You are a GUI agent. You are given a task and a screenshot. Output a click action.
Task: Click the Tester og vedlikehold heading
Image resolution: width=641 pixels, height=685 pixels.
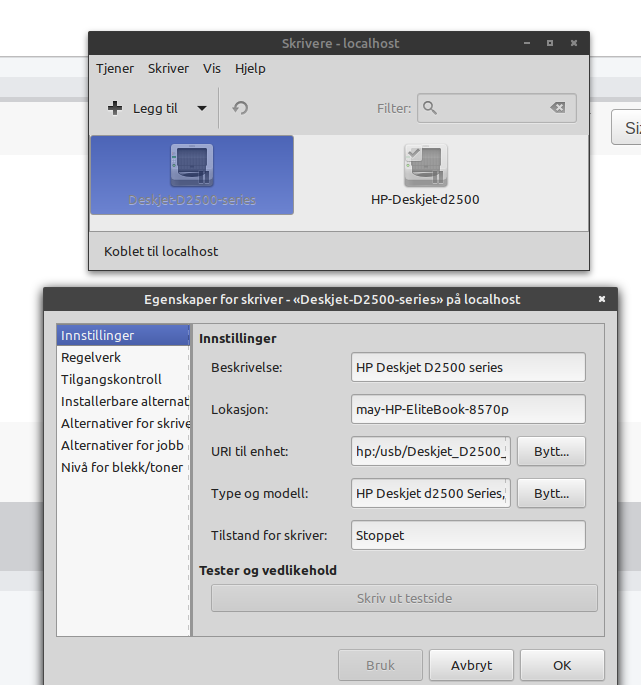[x=268, y=571]
